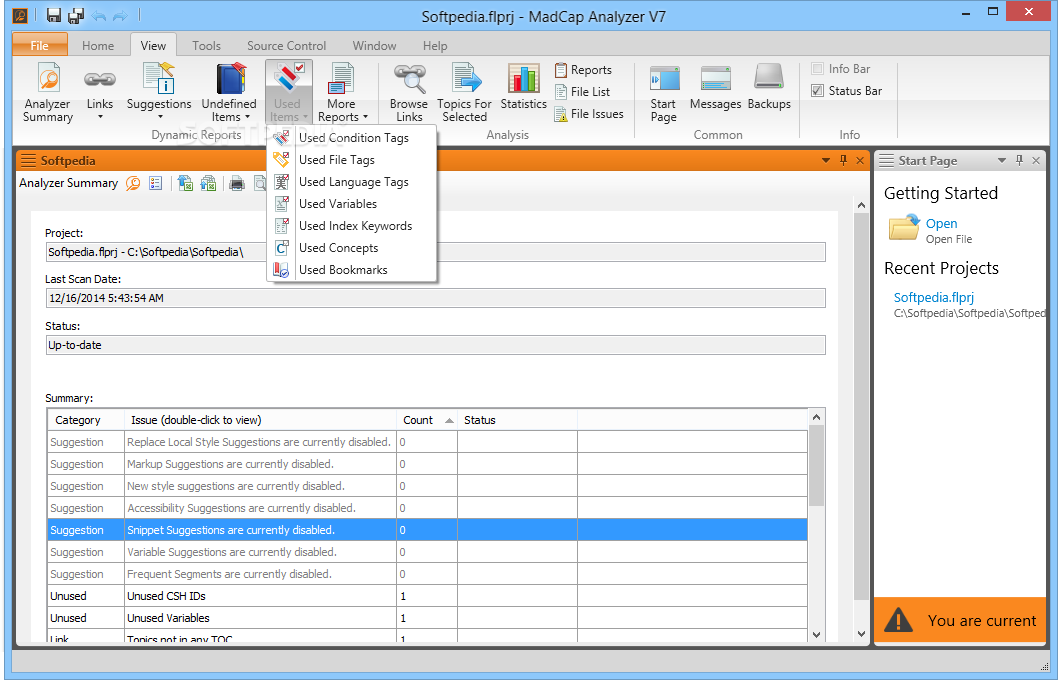Choose Used Condition Tags
Image resolution: width=1058 pixels, height=680 pixels.
(352, 138)
